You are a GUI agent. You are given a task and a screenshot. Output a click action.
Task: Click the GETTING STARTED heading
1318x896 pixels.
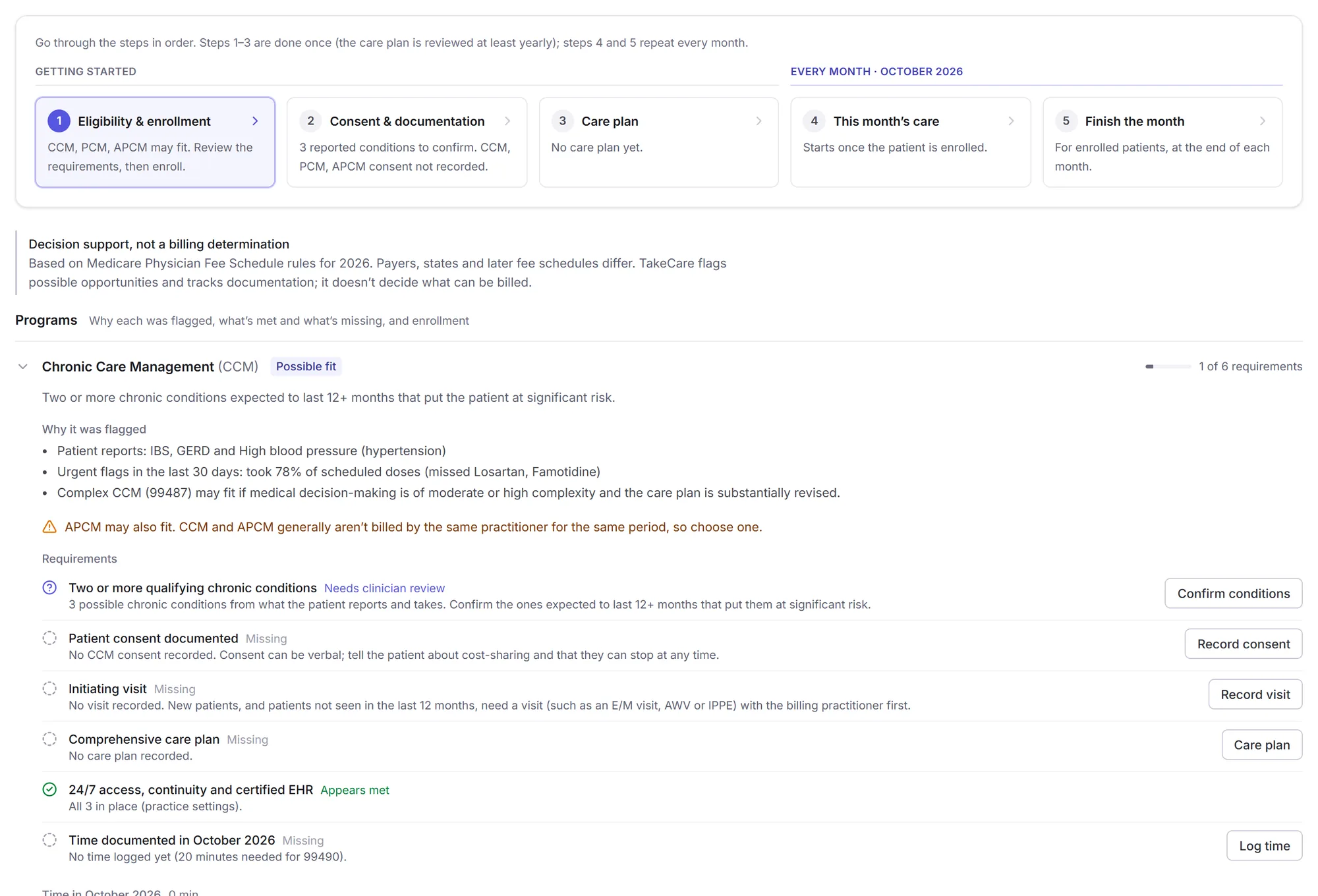[86, 71]
